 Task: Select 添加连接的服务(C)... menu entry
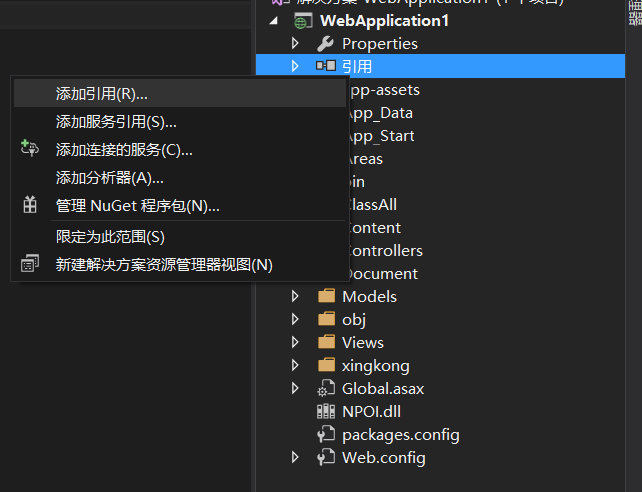click(x=180, y=149)
